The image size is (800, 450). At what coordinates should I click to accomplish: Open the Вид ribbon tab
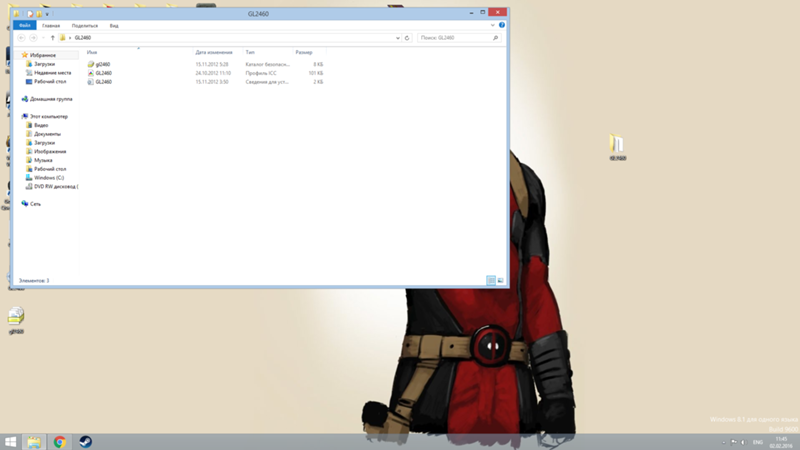(x=114, y=26)
